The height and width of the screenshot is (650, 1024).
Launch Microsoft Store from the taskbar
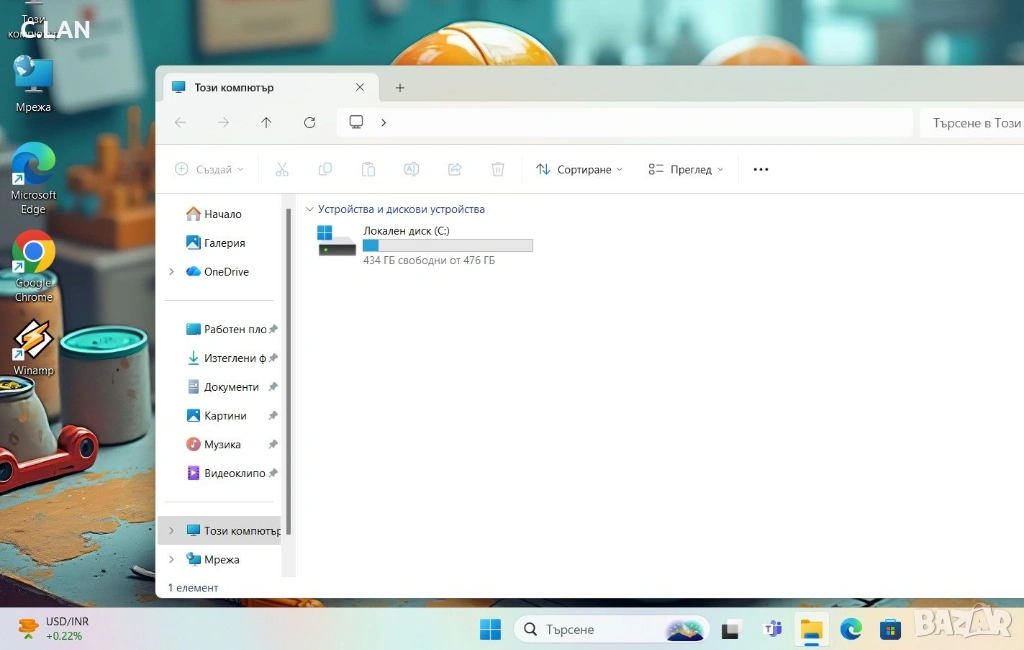point(890,629)
